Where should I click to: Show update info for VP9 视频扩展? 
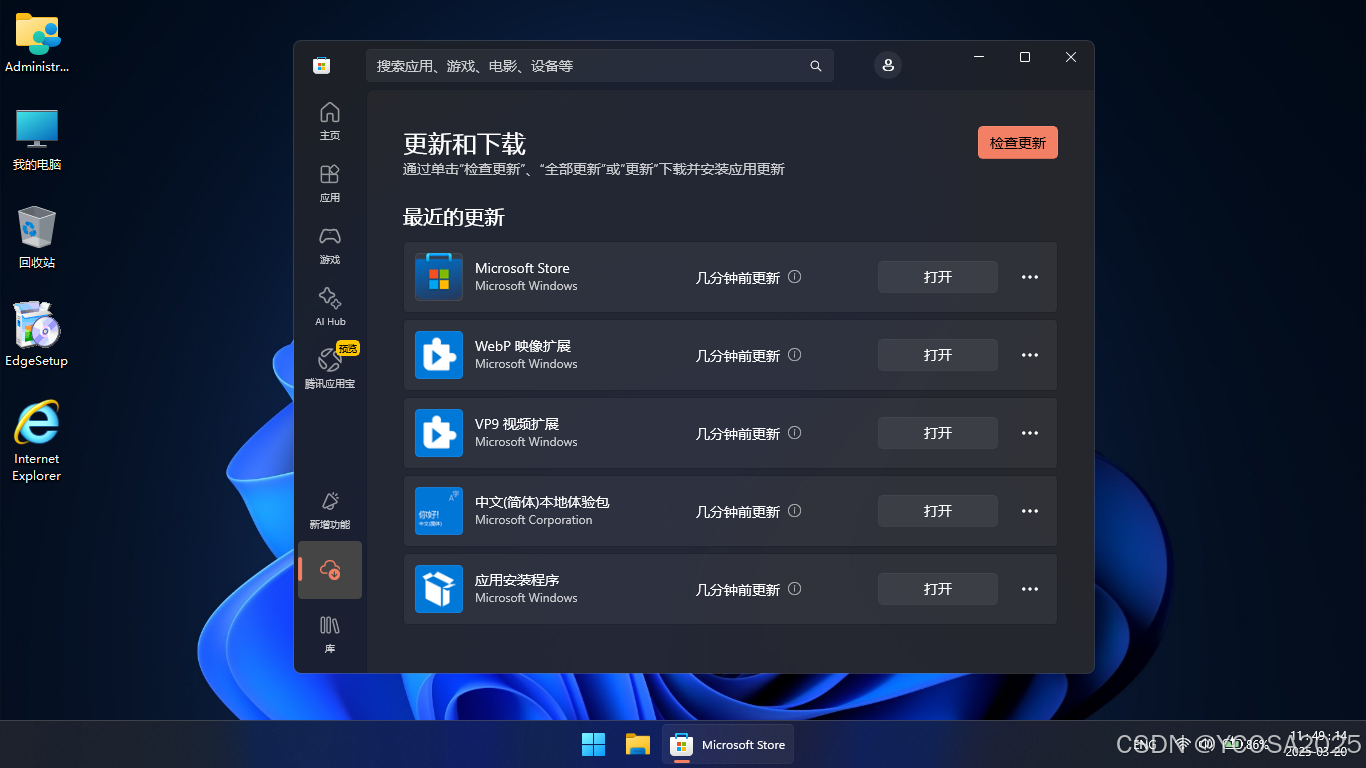[x=795, y=433]
